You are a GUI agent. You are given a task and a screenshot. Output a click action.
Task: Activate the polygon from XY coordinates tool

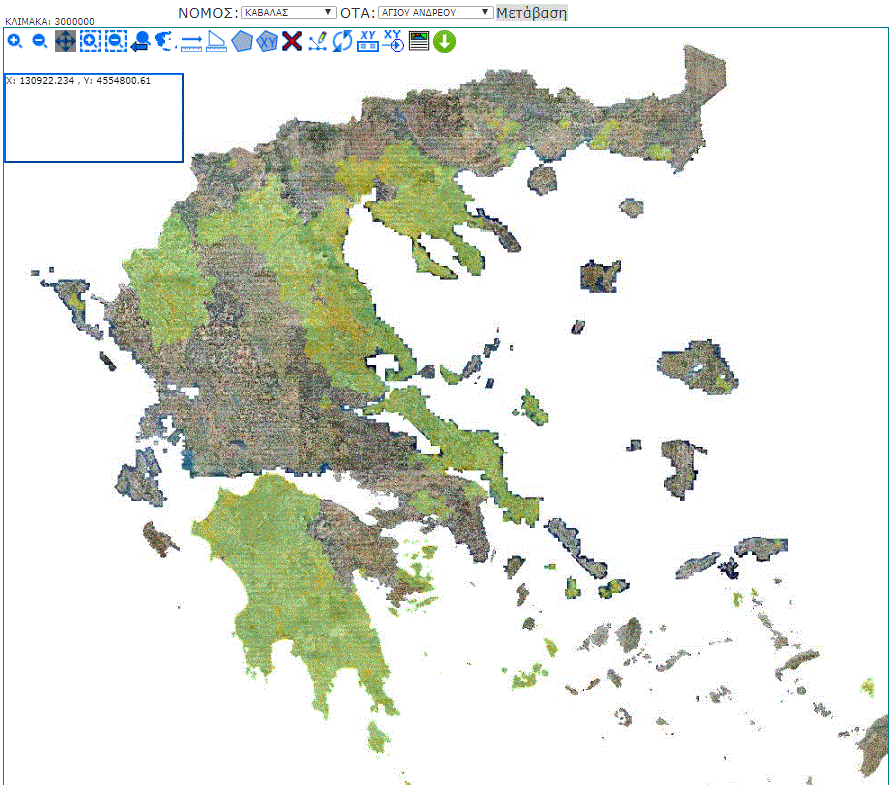(267, 41)
